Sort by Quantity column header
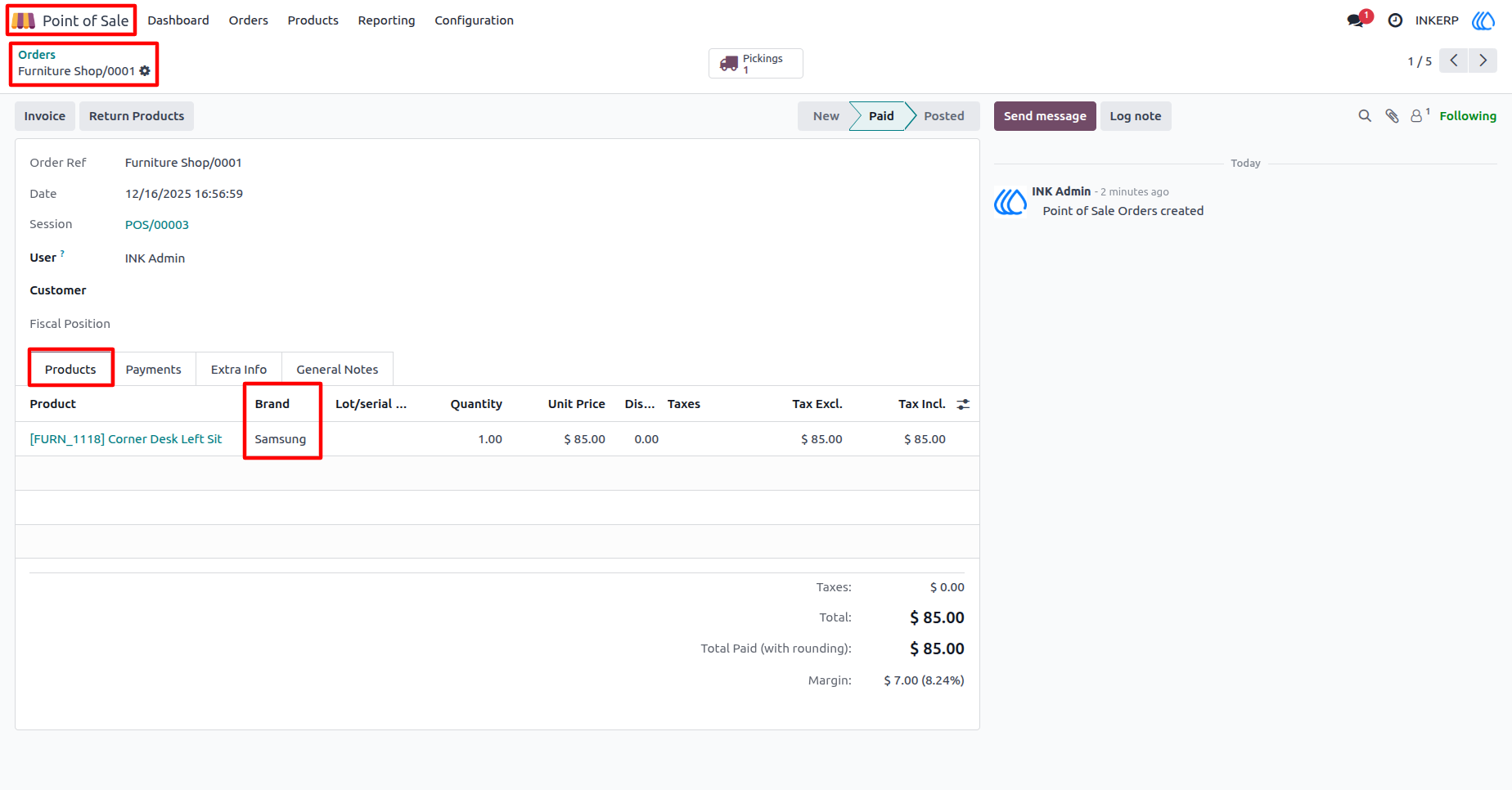 476,404
